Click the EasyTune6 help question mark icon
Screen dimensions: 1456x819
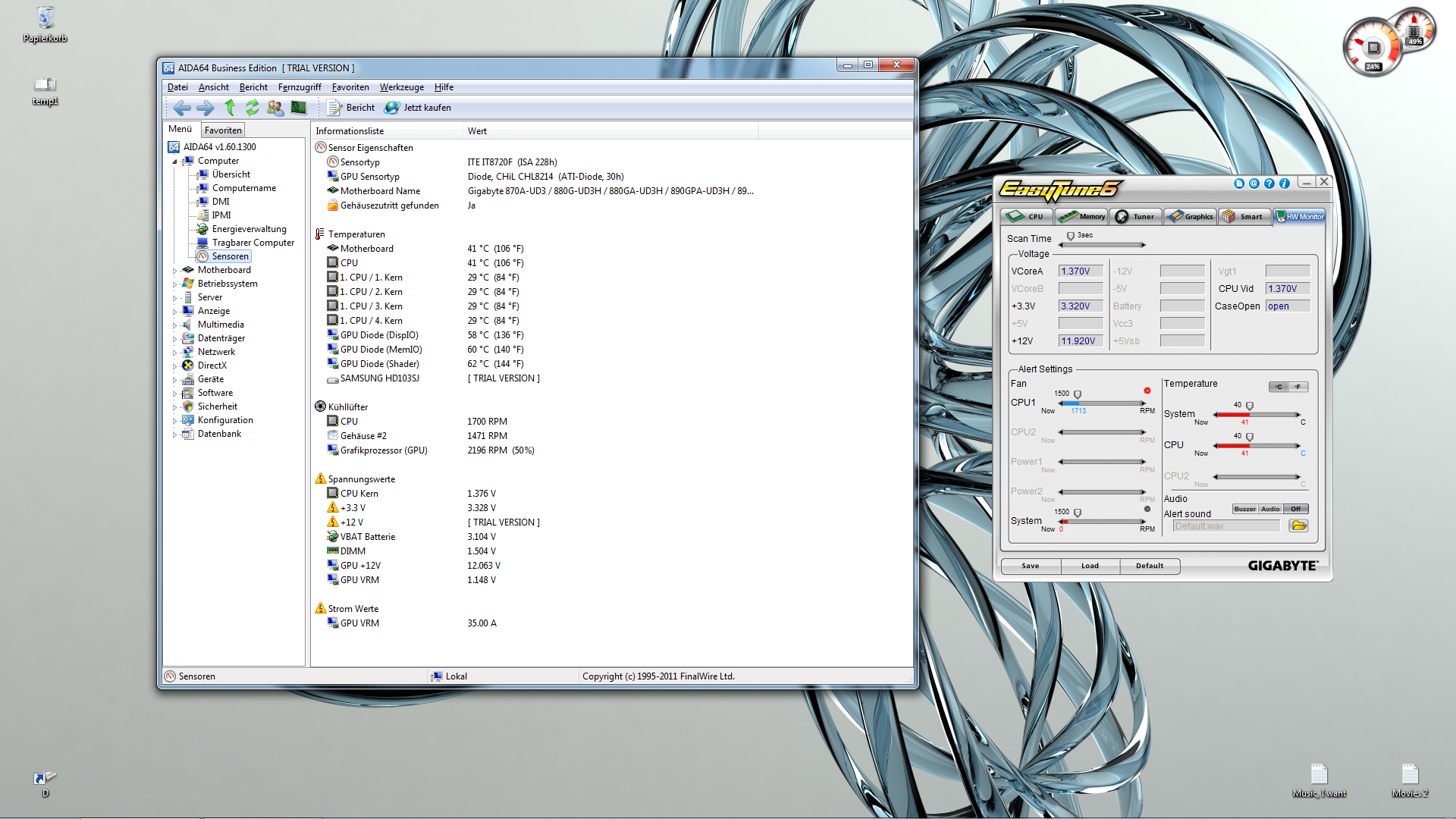pos(1269,184)
